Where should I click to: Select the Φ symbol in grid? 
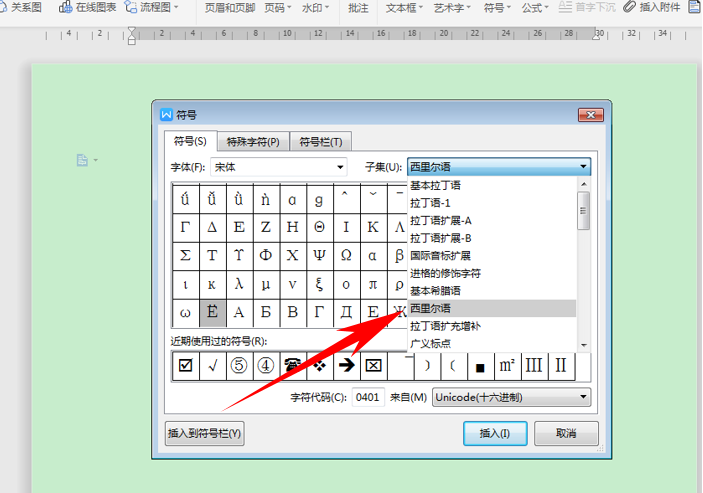[x=265, y=255]
